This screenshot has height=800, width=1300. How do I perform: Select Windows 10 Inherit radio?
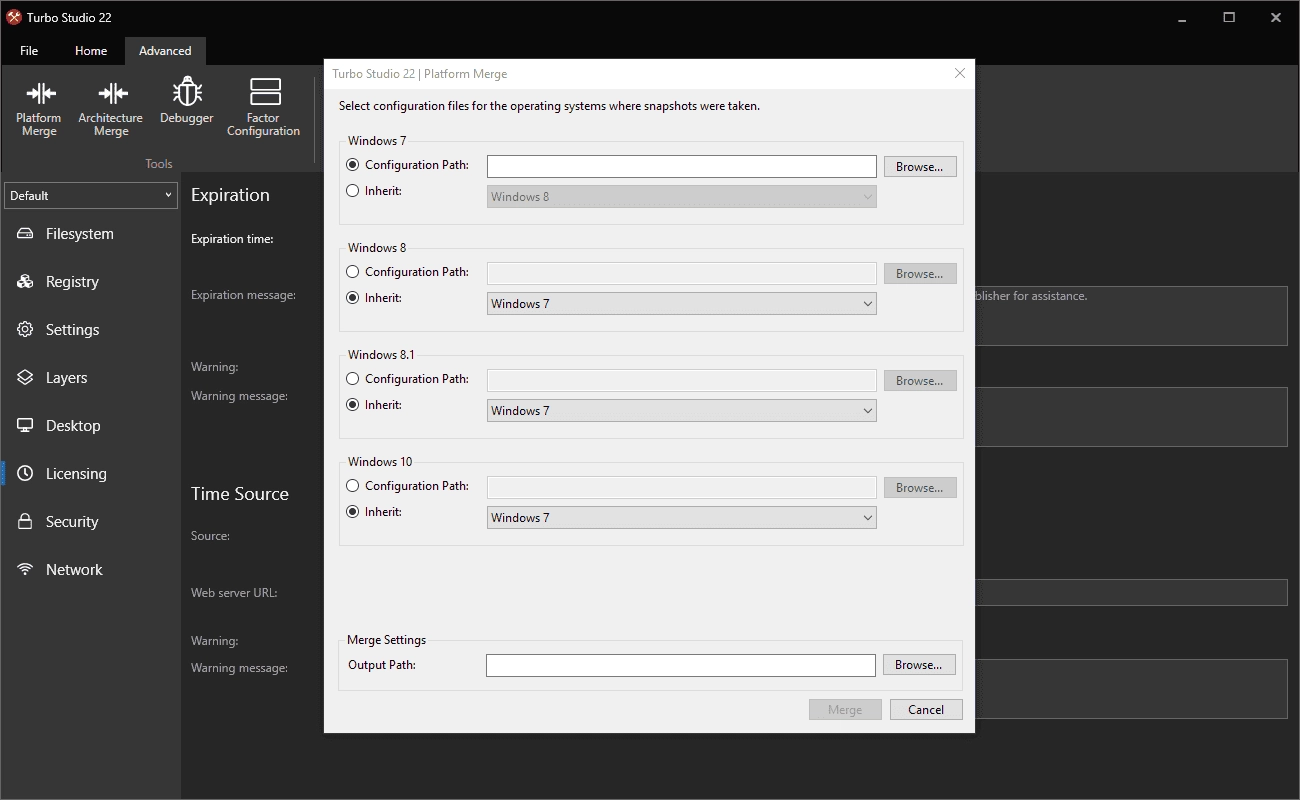(352, 512)
